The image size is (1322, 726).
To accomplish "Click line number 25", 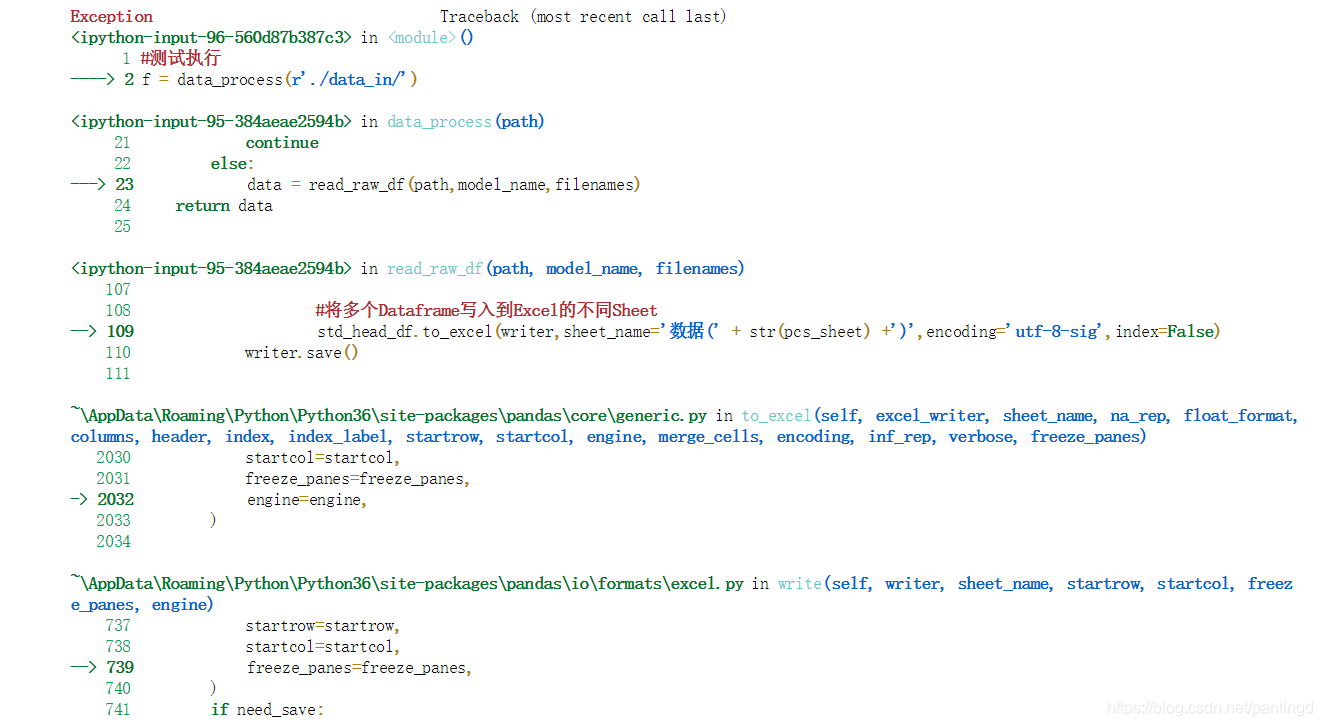I will (x=122, y=226).
